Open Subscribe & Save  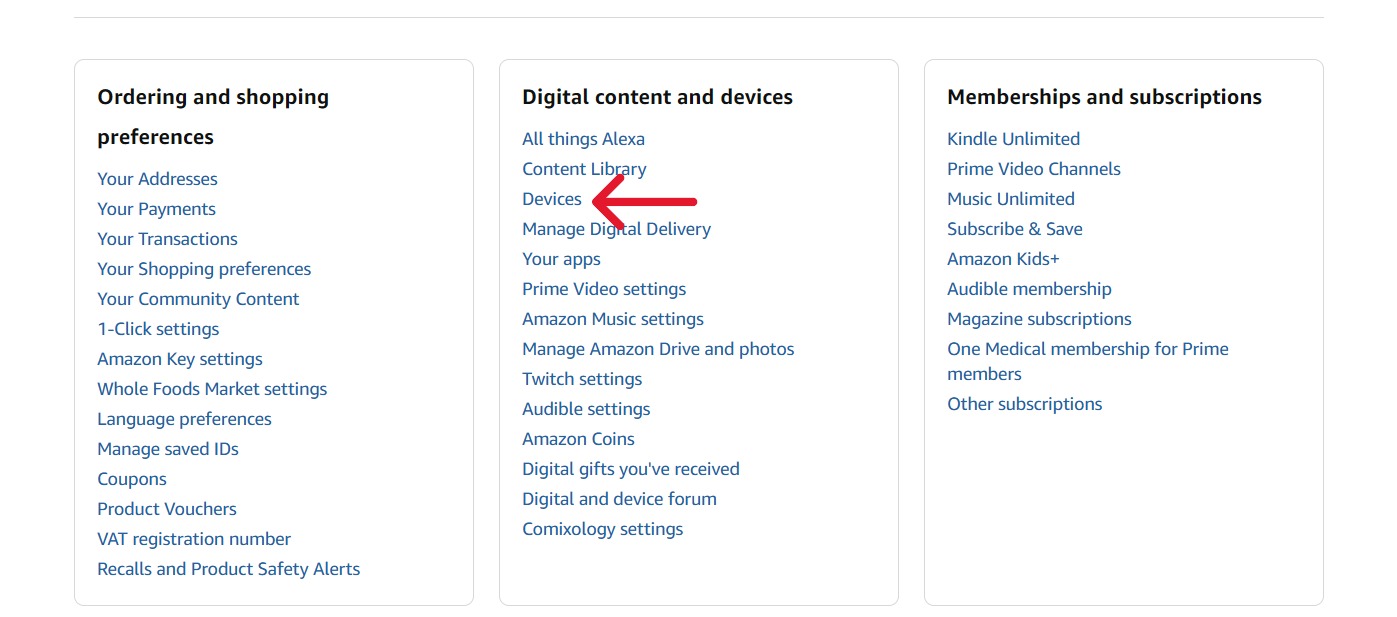(1015, 229)
